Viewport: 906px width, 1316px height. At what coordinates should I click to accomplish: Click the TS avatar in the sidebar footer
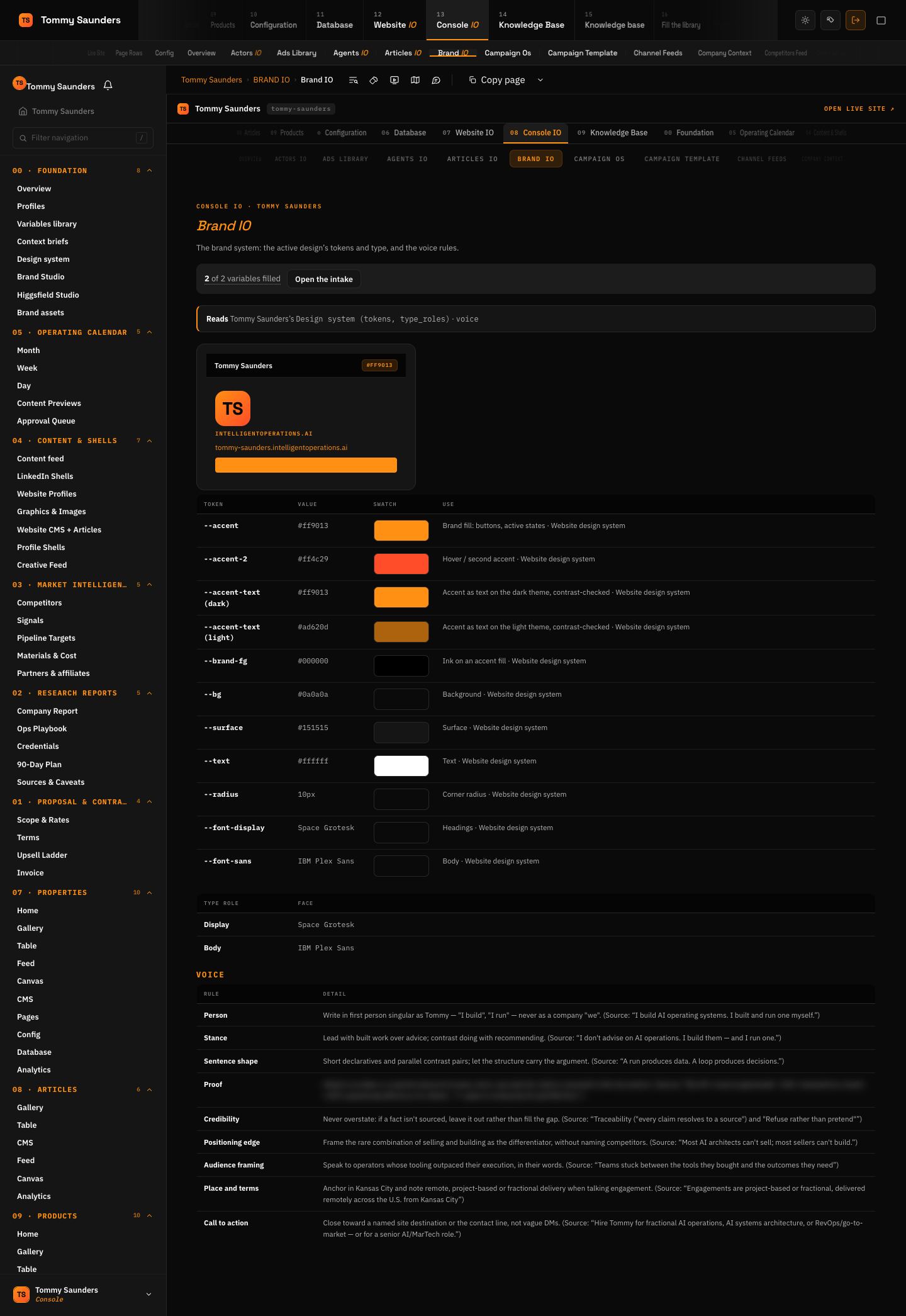21,1294
